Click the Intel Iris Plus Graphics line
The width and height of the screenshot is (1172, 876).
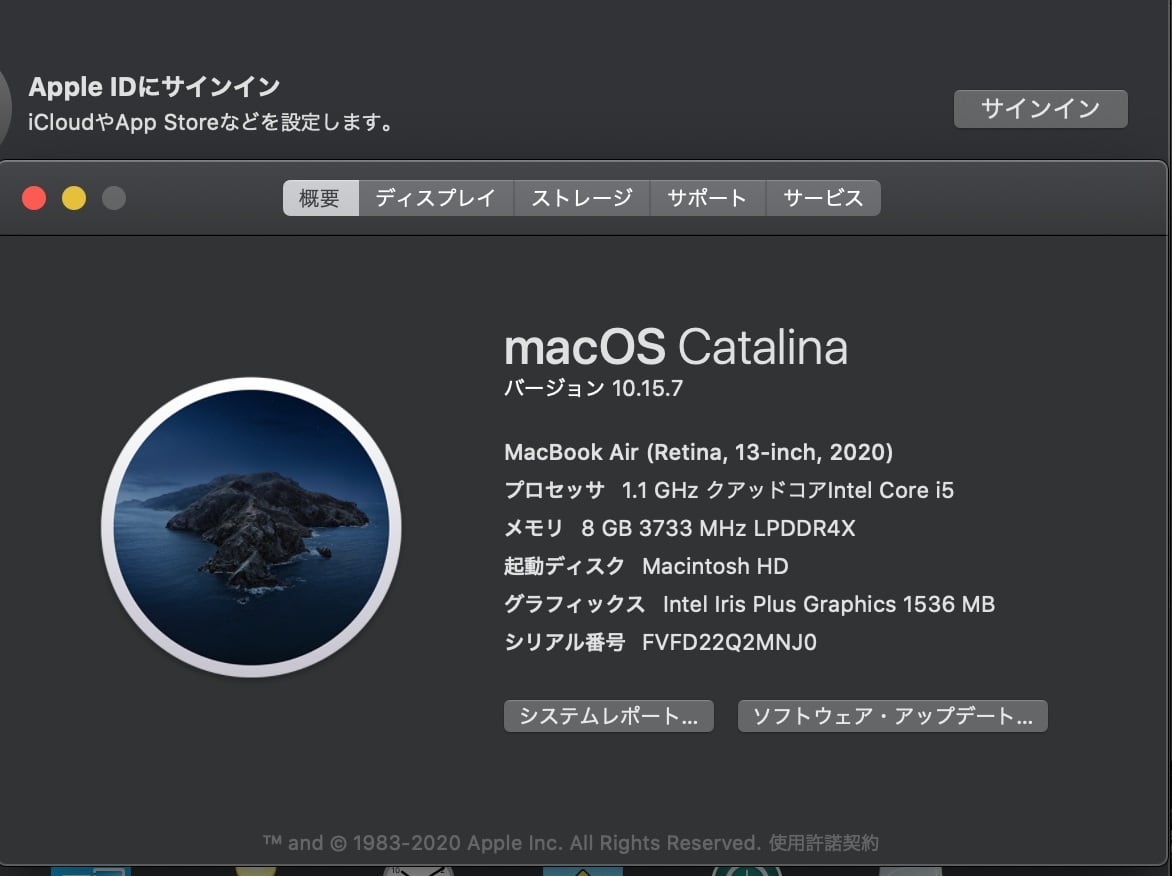[x=828, y=604]
